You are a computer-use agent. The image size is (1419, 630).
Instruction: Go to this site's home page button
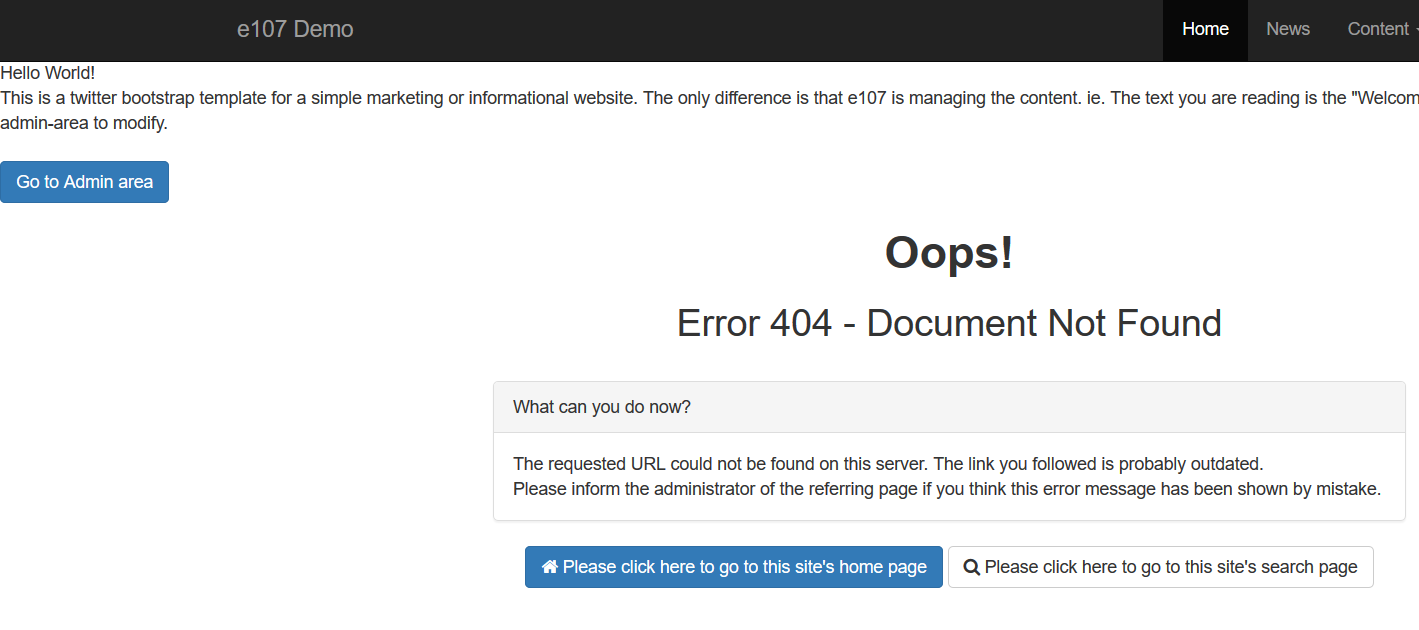coord(734,567)
